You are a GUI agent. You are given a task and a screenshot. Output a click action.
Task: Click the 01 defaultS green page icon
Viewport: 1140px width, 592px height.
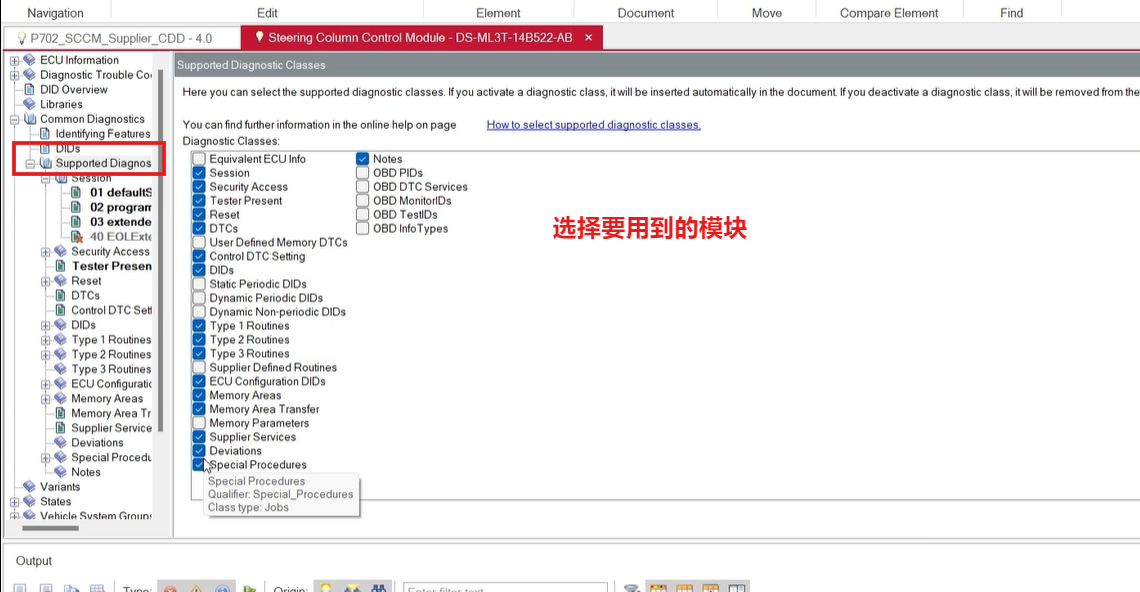point(76,193)
